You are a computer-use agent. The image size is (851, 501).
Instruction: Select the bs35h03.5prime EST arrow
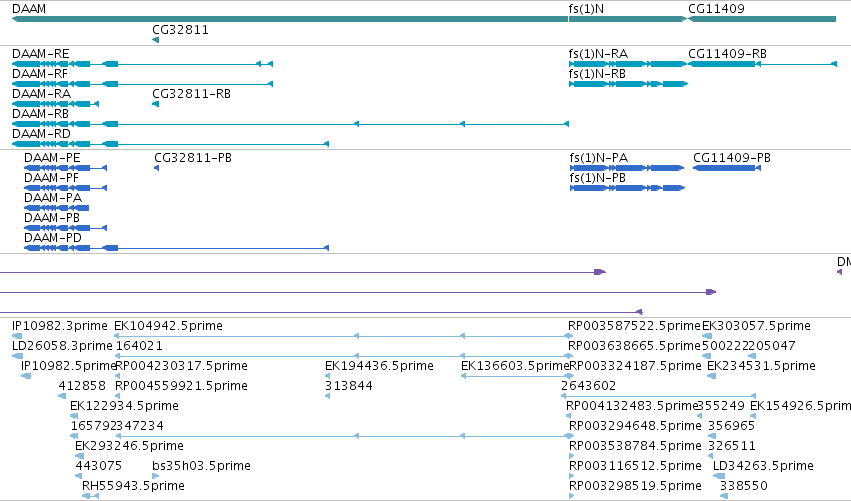[x=156, y=477]
